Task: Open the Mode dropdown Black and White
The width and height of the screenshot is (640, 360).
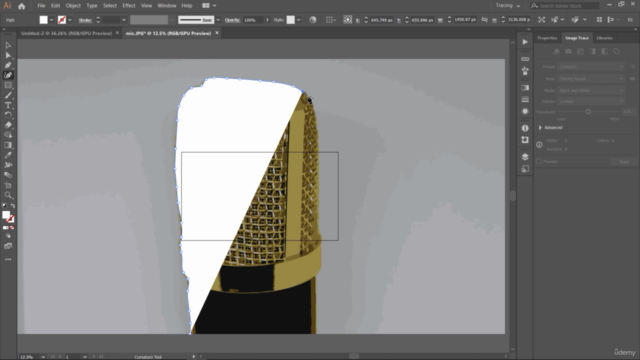Action: (x=591, y=90)
